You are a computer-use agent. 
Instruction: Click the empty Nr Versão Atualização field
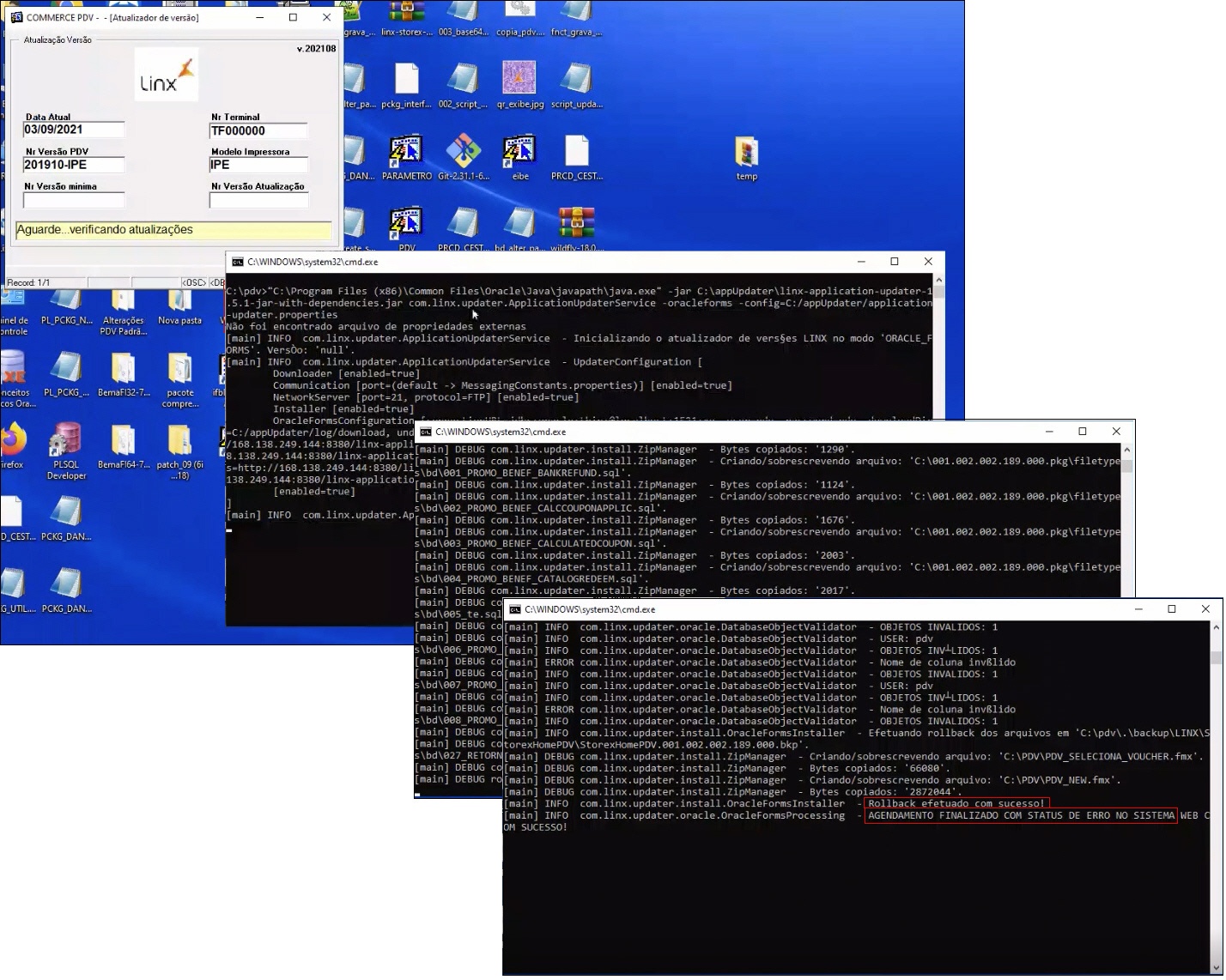pos(258,200)
